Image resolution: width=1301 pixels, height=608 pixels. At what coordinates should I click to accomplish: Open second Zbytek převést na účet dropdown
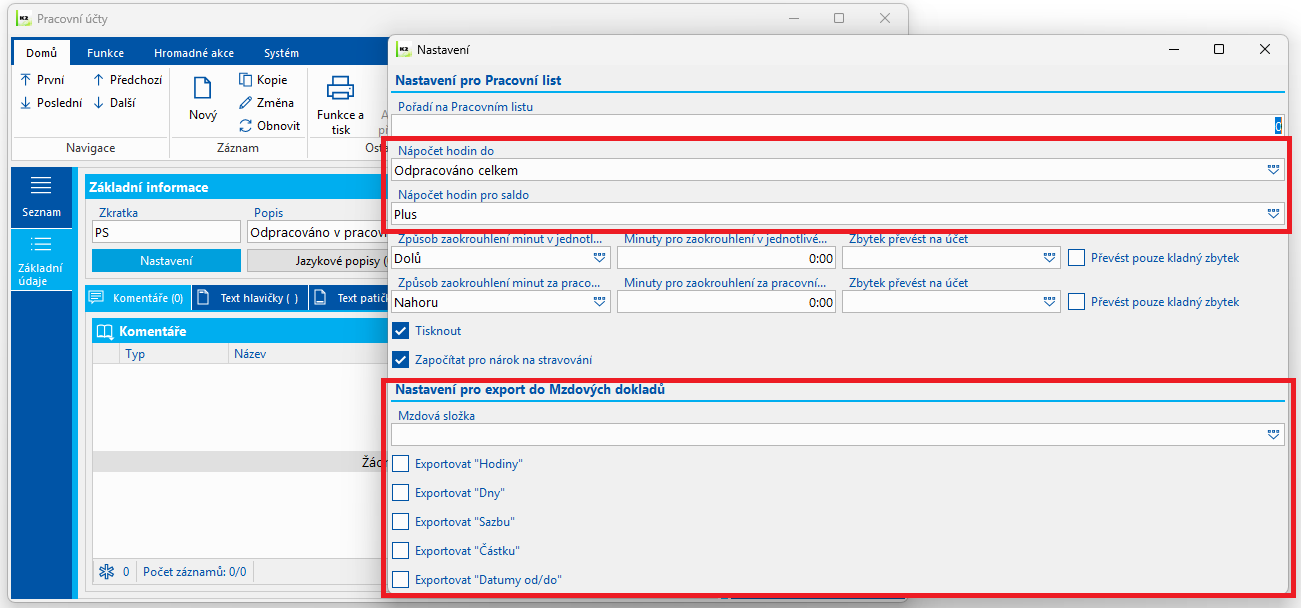coord(1049,301)
